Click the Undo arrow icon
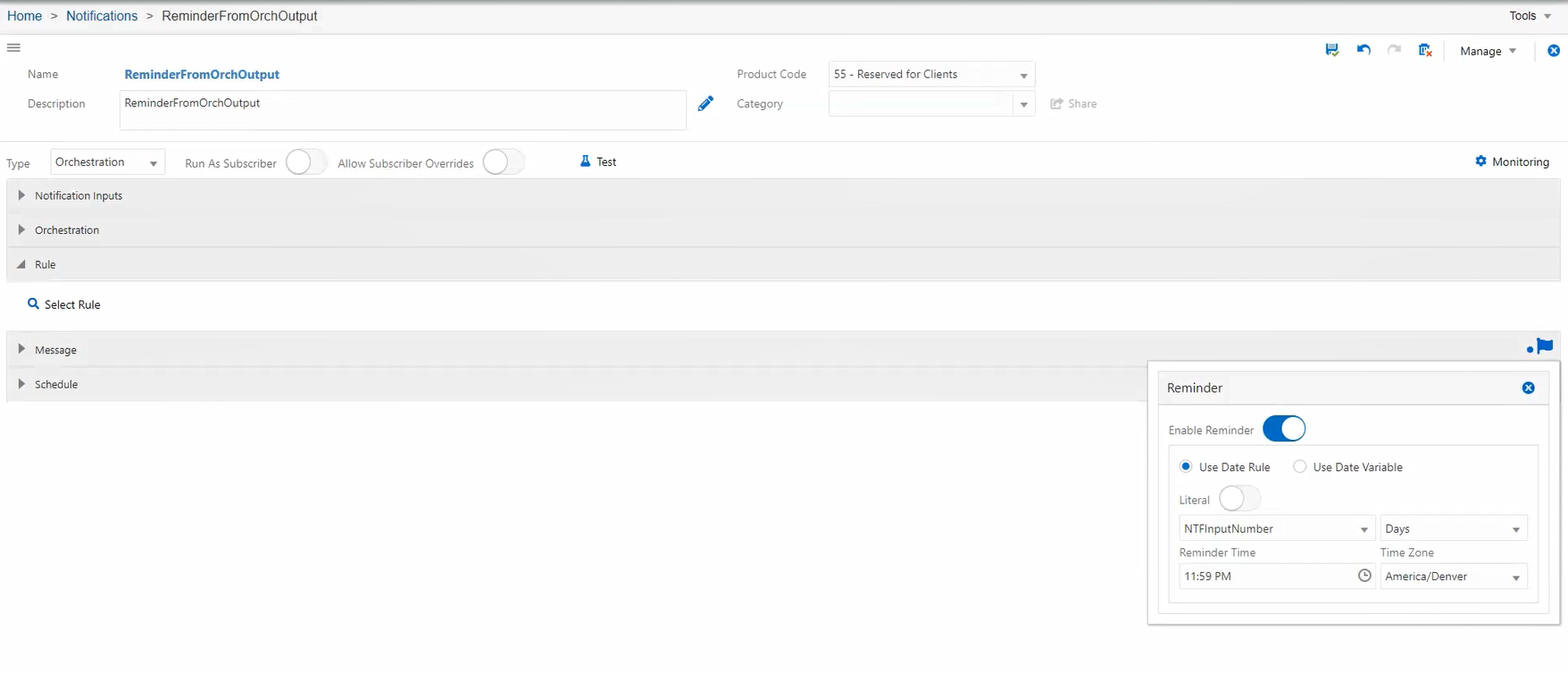This screenshot has height=673, width=1568. [1364, 50]
